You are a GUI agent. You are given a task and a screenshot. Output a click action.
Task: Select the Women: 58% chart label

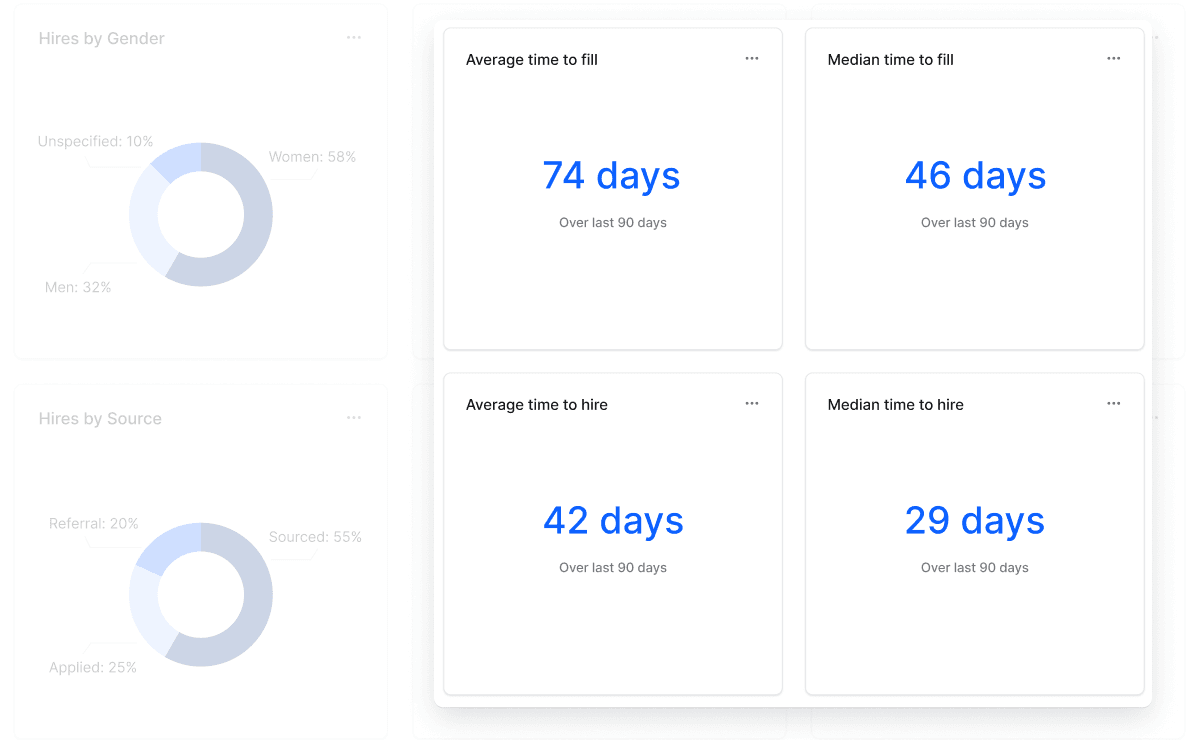pyautogui.click(x=311, y=156)
